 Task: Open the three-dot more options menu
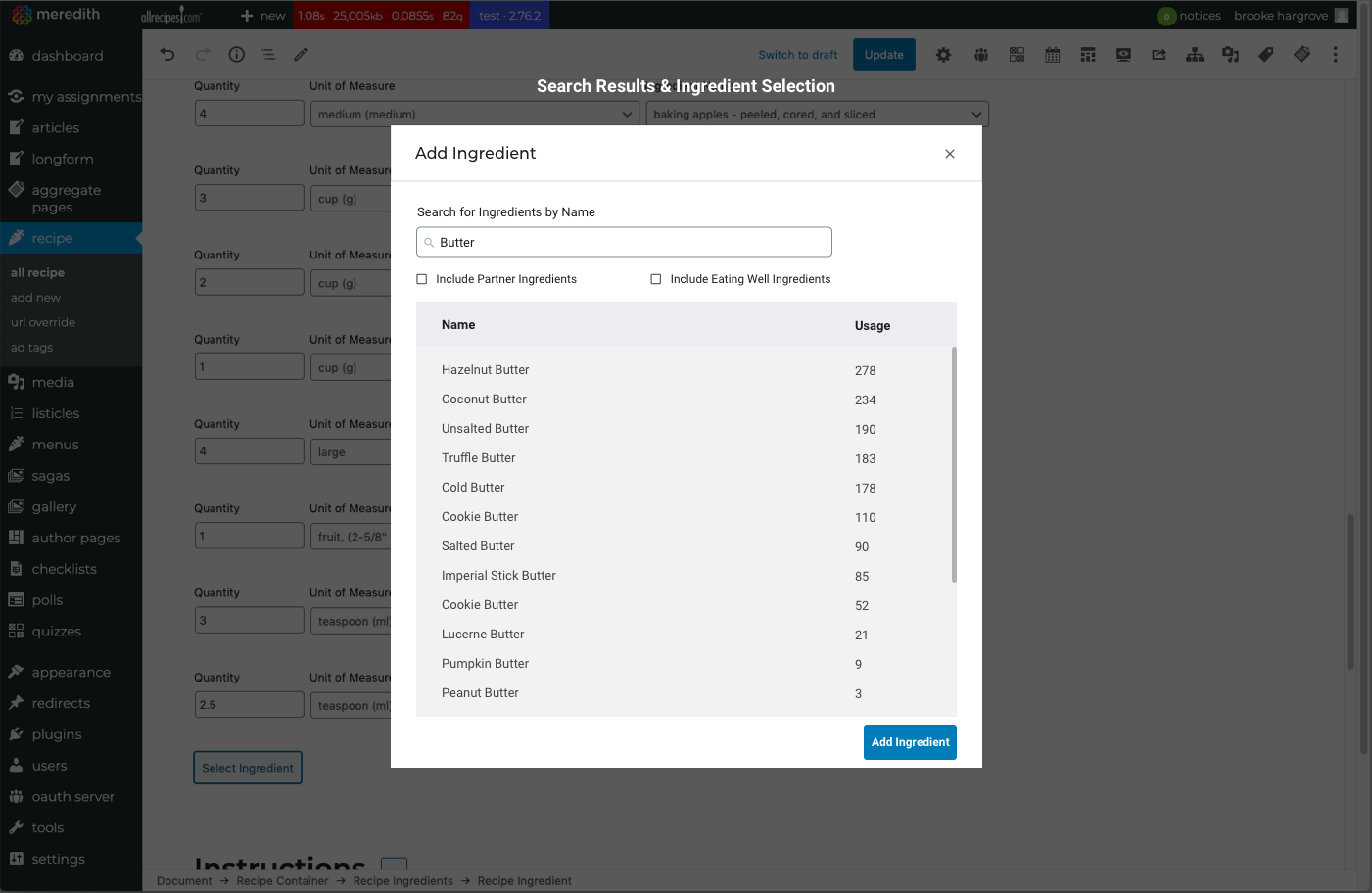pos(1335,55)
